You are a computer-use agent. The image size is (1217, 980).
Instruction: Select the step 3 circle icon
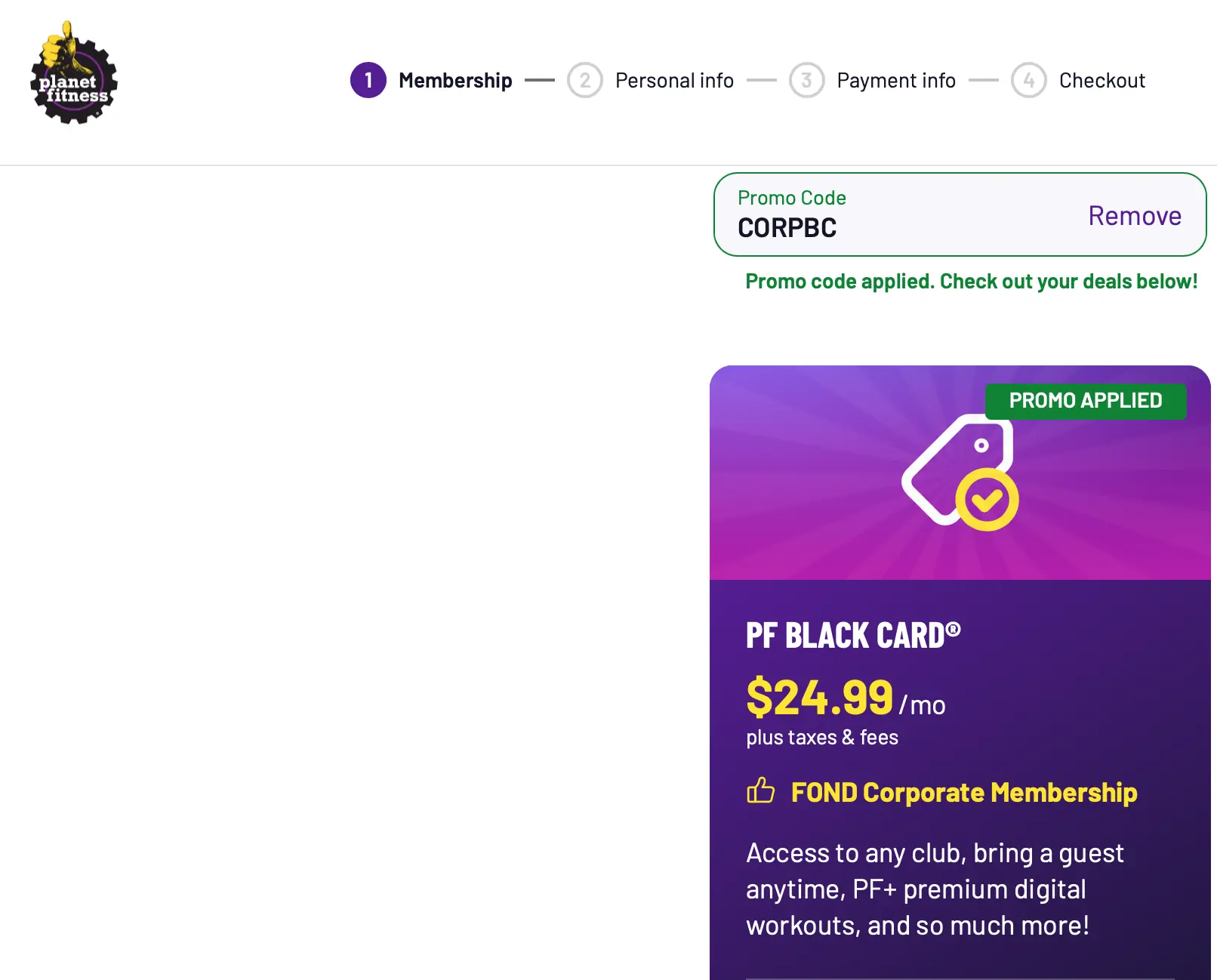807,80
